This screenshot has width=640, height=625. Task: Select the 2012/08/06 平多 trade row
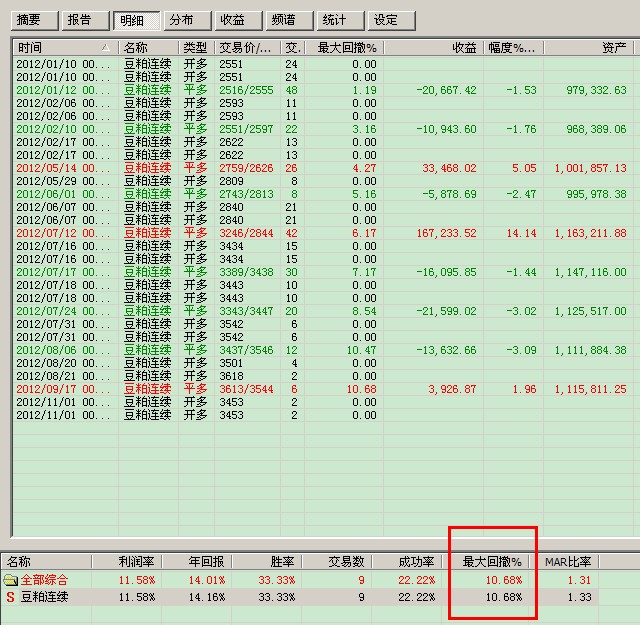click(321, 350)
